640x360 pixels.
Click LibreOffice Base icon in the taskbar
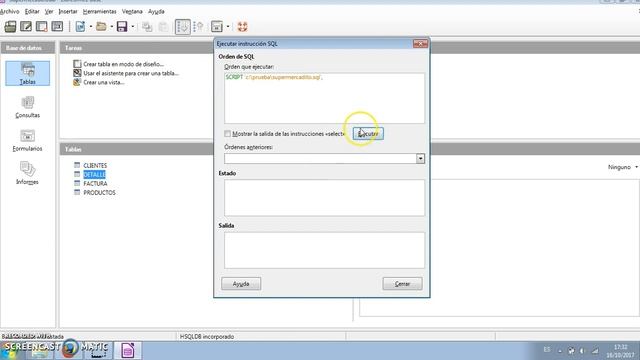coord(128,350)
